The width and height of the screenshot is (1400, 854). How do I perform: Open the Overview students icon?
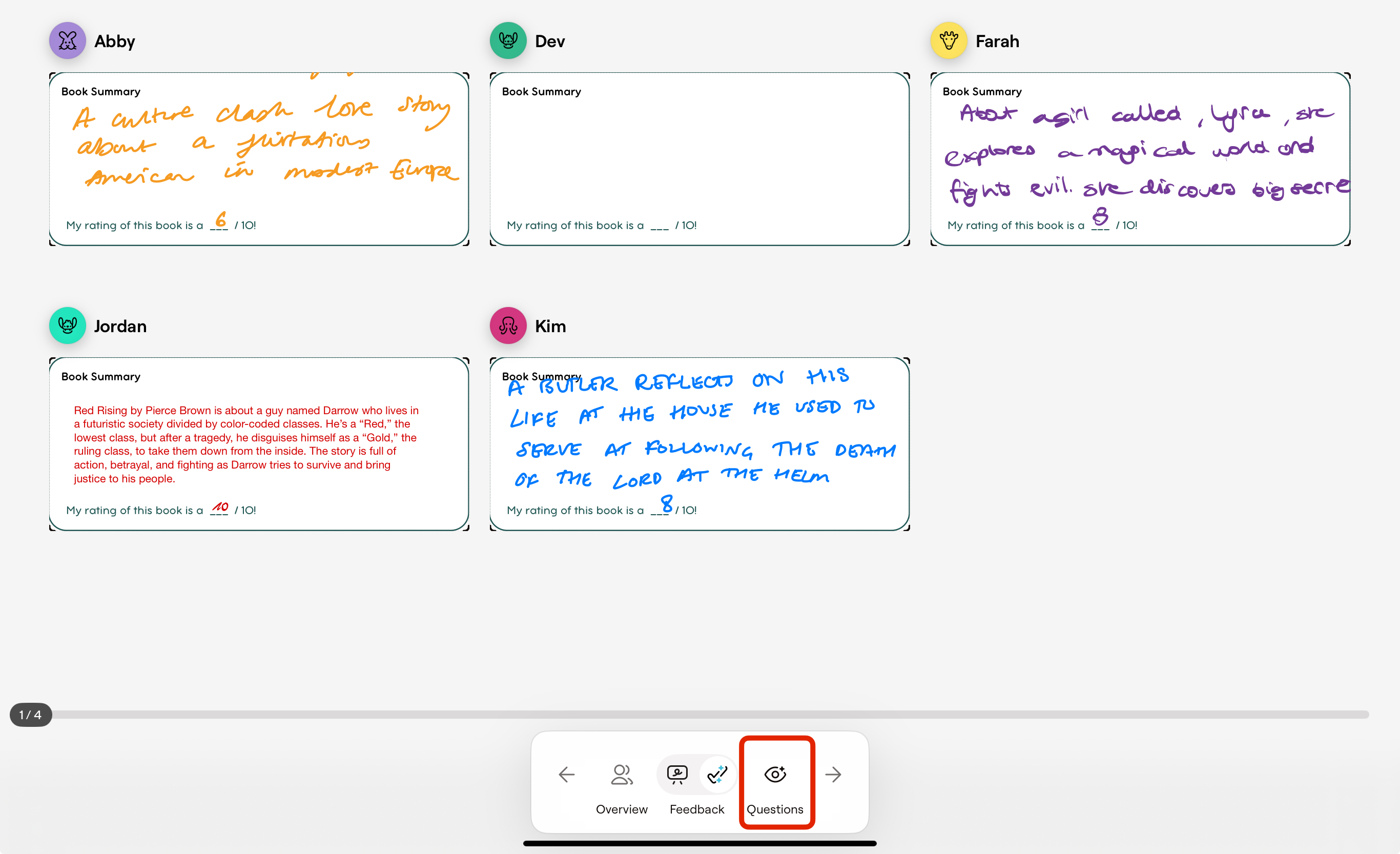tap(621, 774)
